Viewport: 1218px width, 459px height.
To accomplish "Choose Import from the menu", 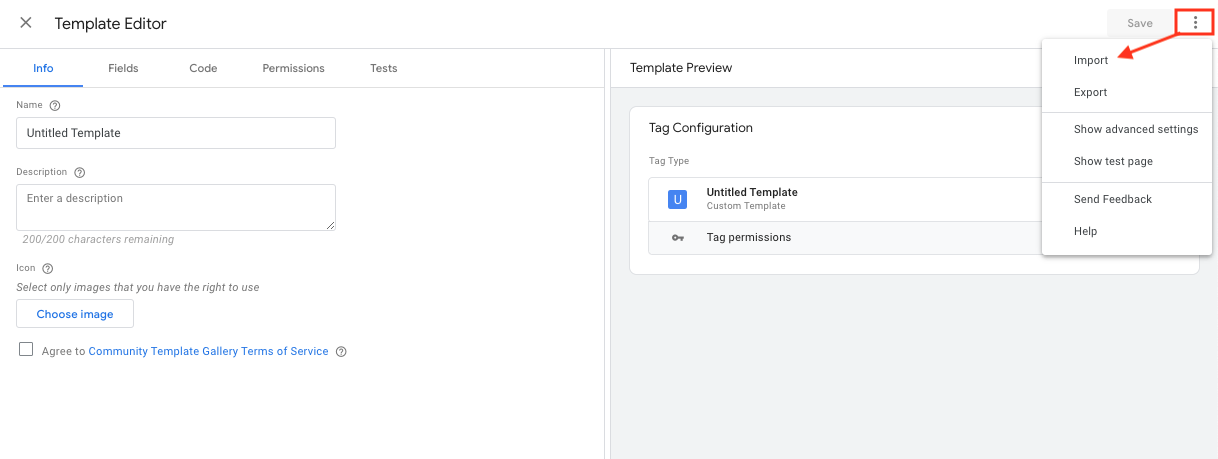I will point(1091,60).
